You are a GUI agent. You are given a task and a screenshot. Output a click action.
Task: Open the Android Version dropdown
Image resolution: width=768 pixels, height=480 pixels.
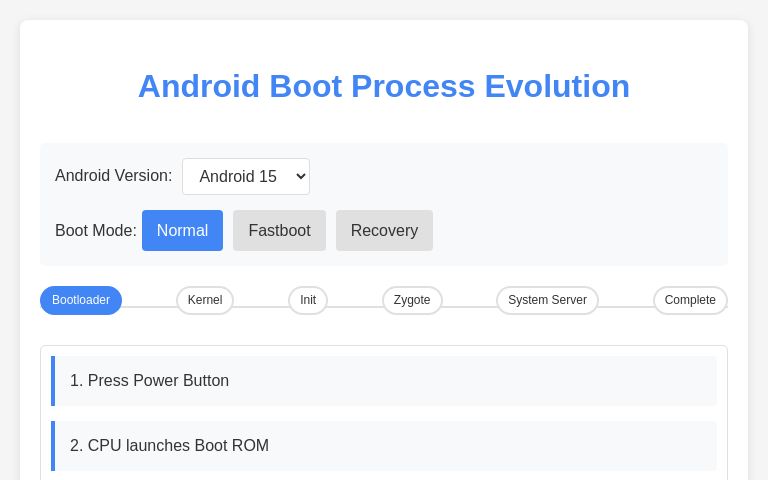point(246,176)
